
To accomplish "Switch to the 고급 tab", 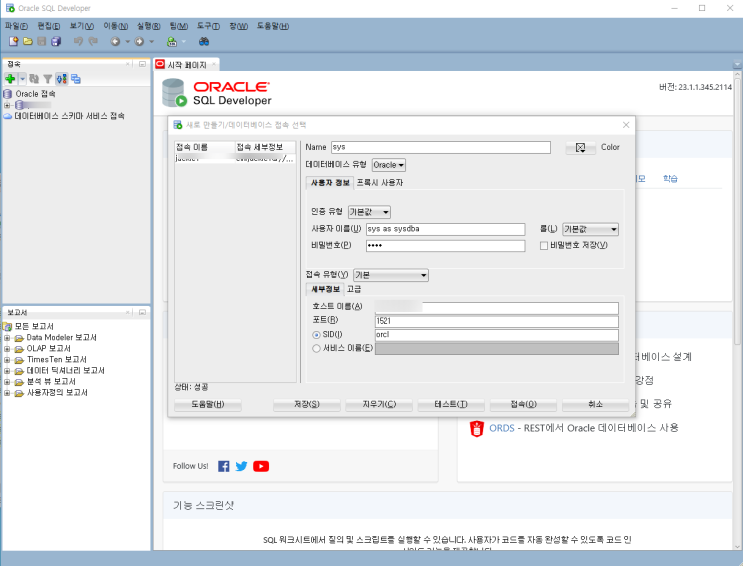I will [x=353, y=289].
